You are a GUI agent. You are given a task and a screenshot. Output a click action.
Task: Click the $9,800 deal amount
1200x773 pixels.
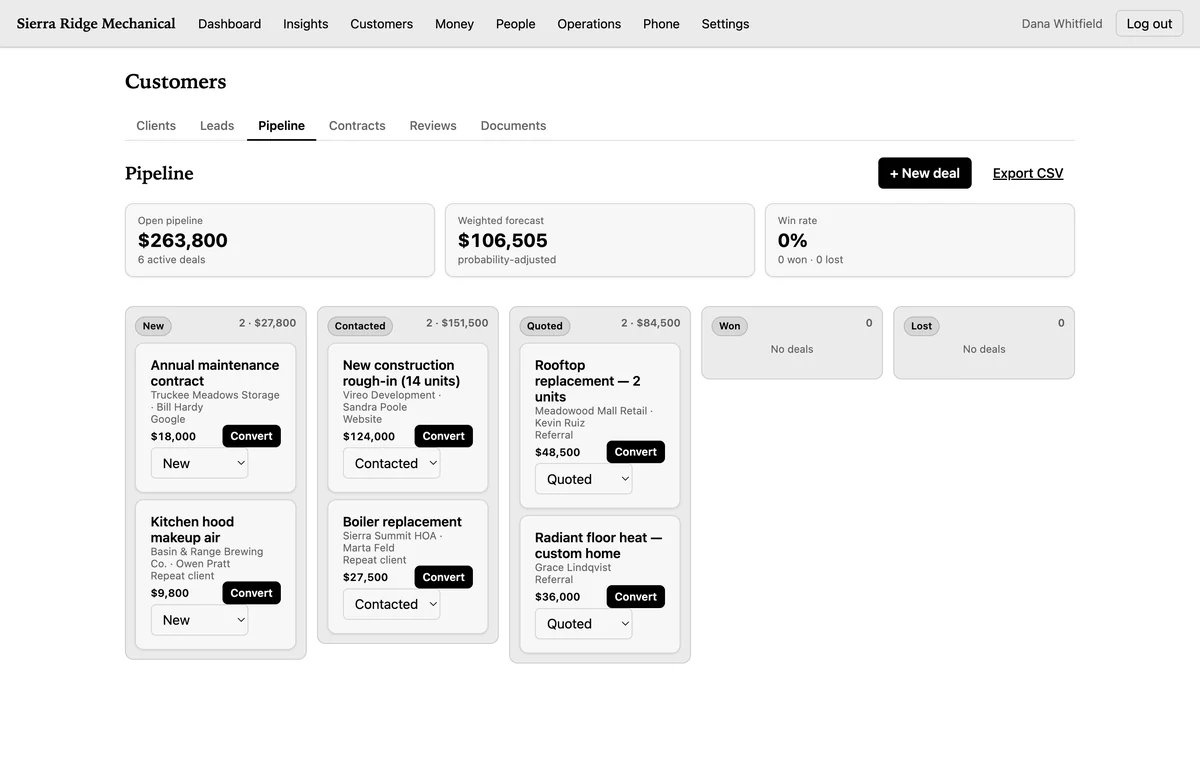(170, 593)
